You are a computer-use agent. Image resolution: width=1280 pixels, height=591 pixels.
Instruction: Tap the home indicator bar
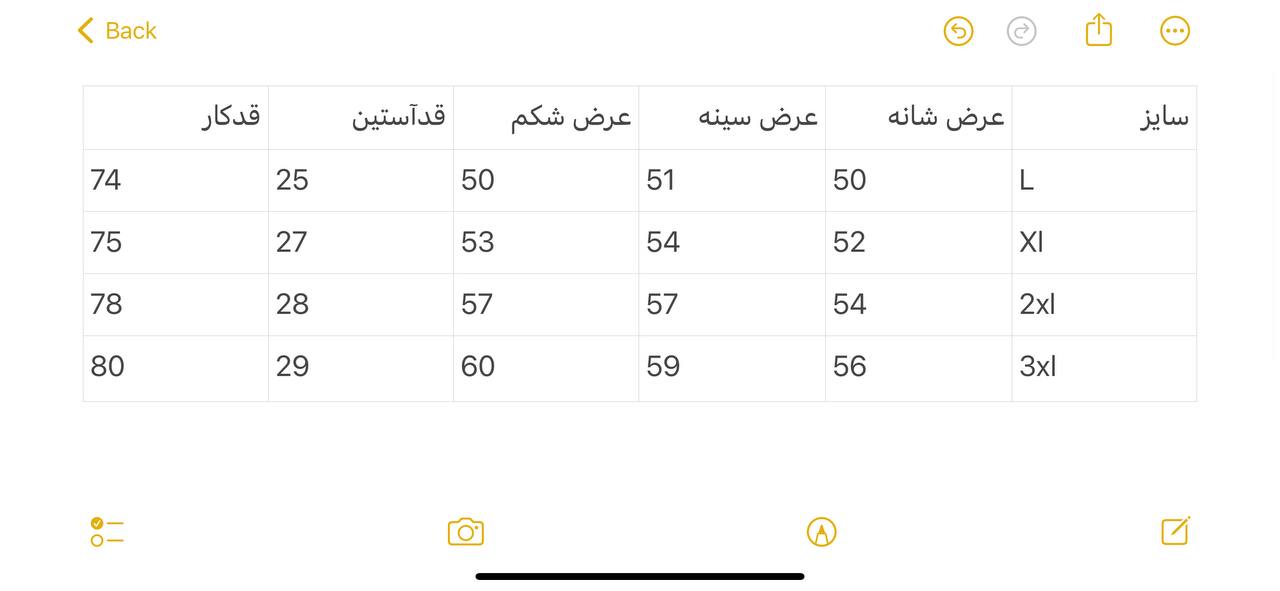[x=639, y=576]
